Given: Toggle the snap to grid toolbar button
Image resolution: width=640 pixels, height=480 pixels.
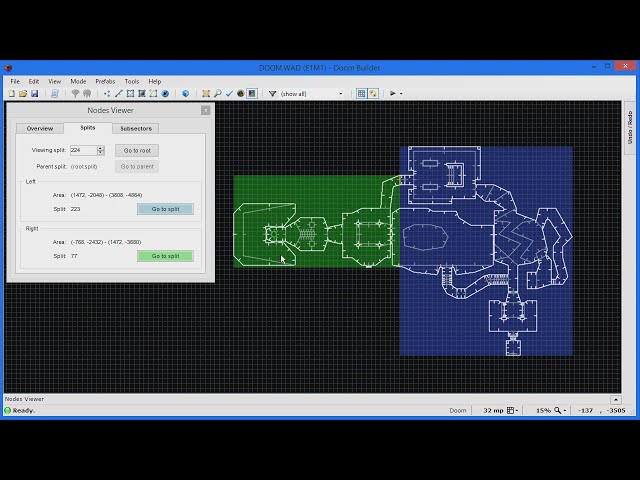Looking at the screenshot, I should click(x=361, y=94).
